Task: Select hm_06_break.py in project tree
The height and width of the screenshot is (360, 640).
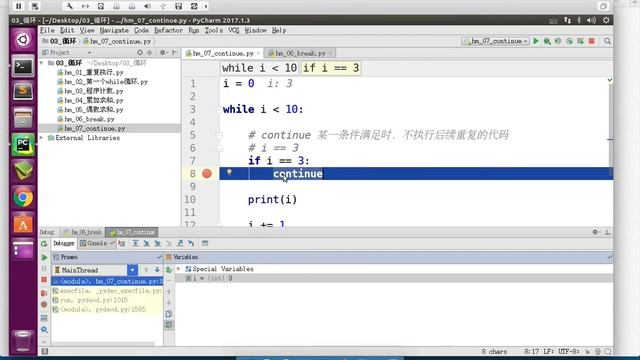Action: [x=86, y=119]
